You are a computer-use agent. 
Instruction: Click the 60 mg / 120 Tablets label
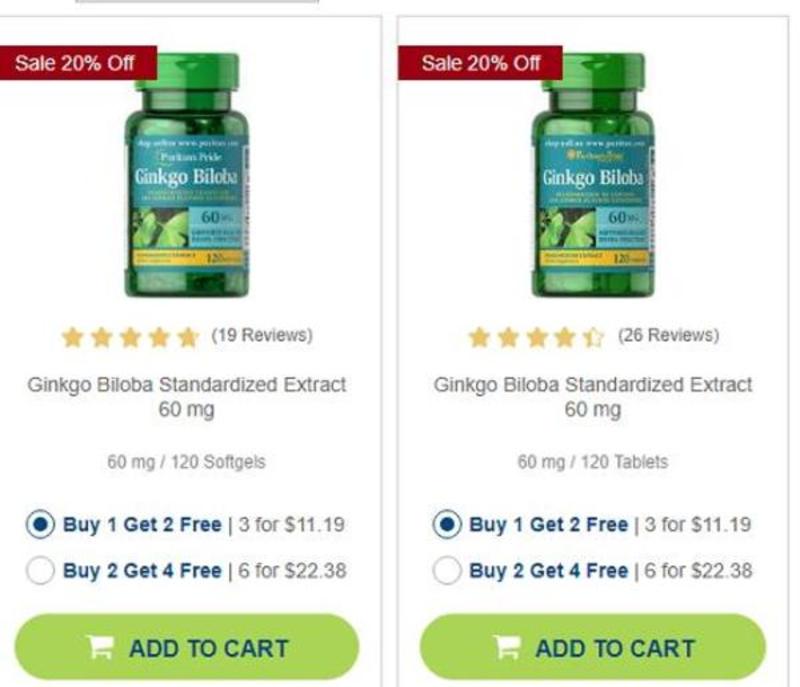point(593,462)
